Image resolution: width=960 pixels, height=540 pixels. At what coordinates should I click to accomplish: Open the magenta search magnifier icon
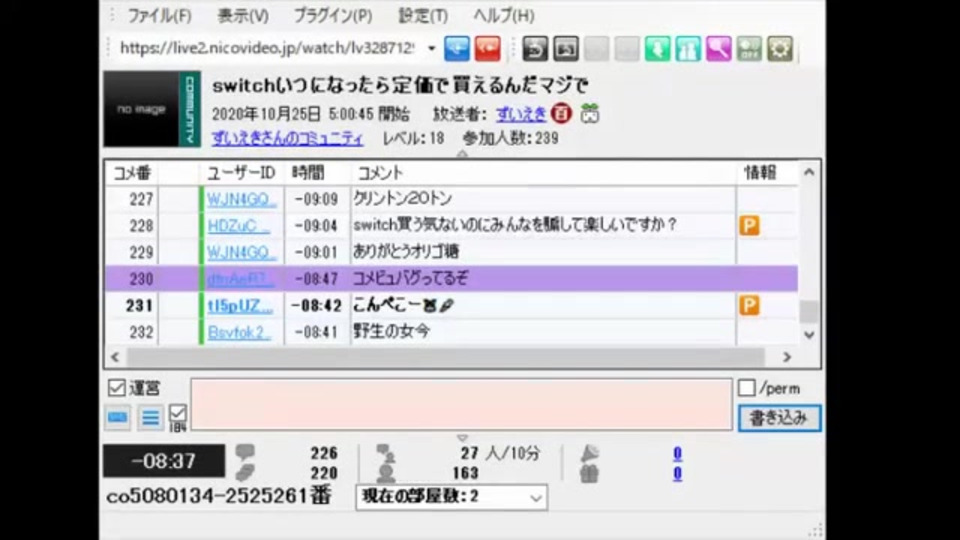(x=719, y=49)
